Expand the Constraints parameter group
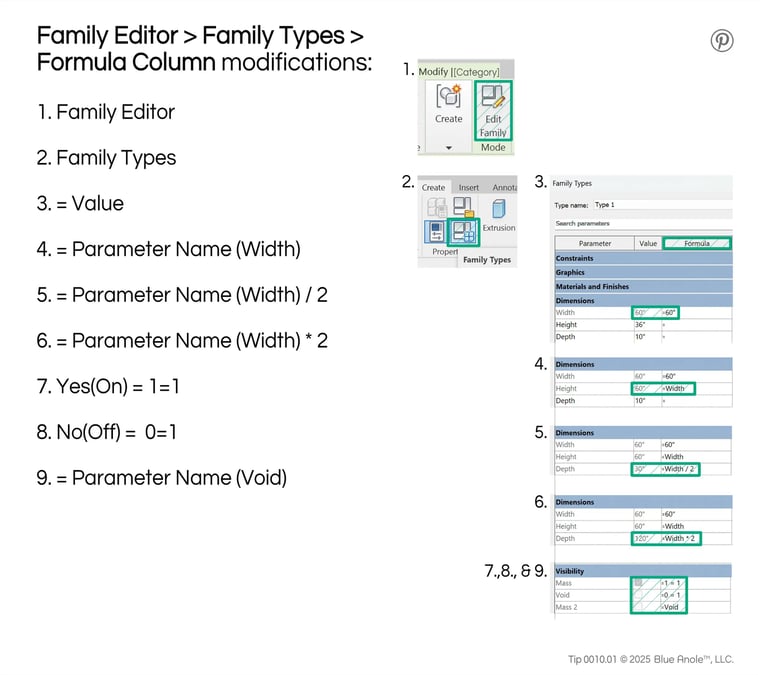Screen dimensions: 768x675 click(x=643, y=258)
